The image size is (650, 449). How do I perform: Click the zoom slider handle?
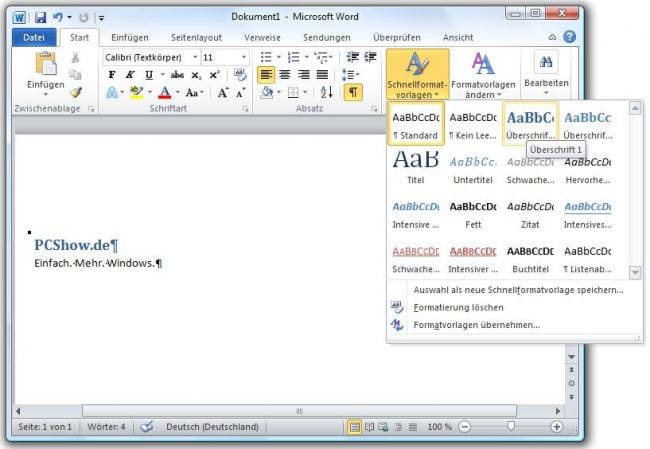click(x=511, y=426)
